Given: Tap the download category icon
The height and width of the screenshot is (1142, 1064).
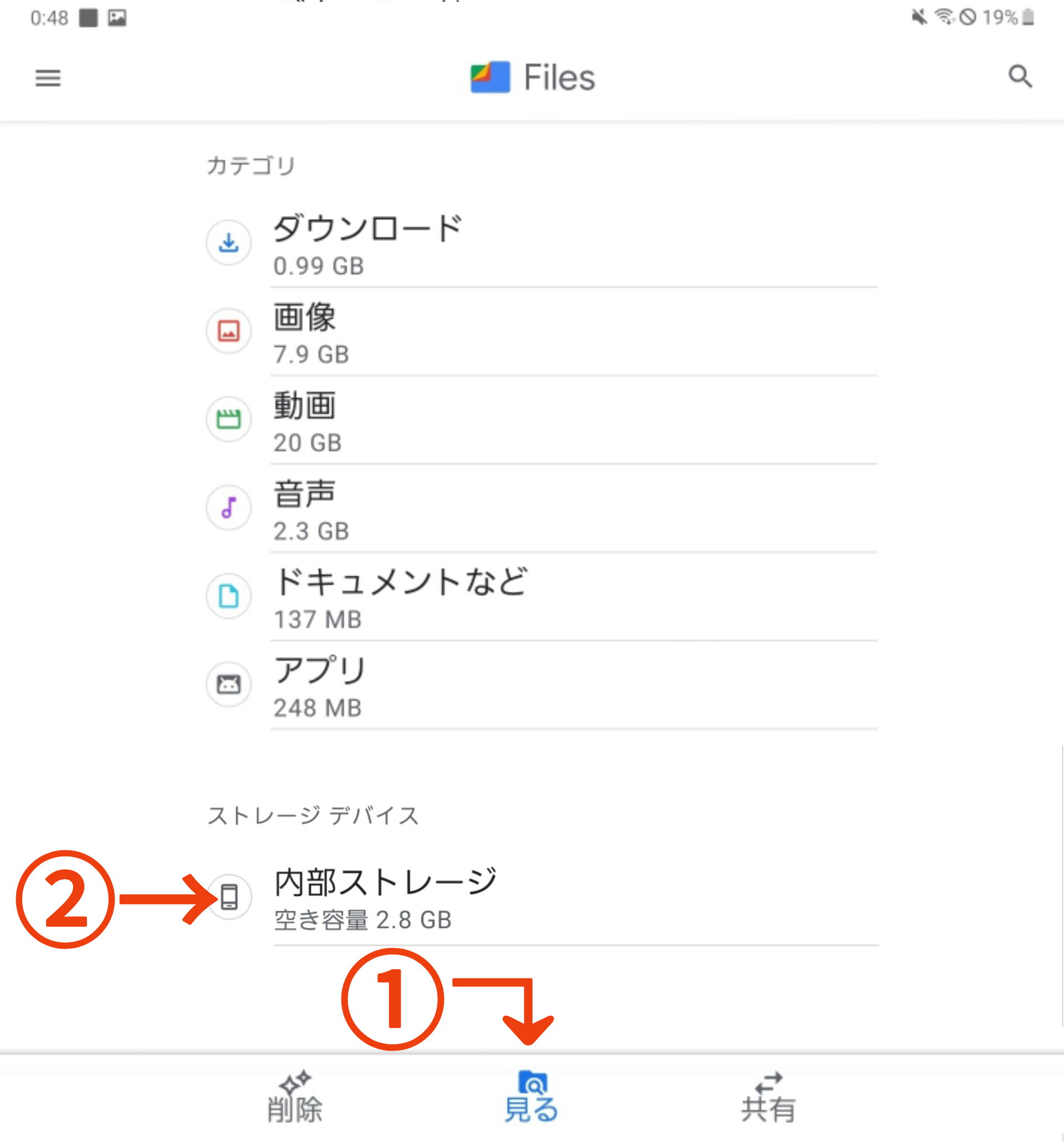Looking at the screenshot, I should coord(228,242).
